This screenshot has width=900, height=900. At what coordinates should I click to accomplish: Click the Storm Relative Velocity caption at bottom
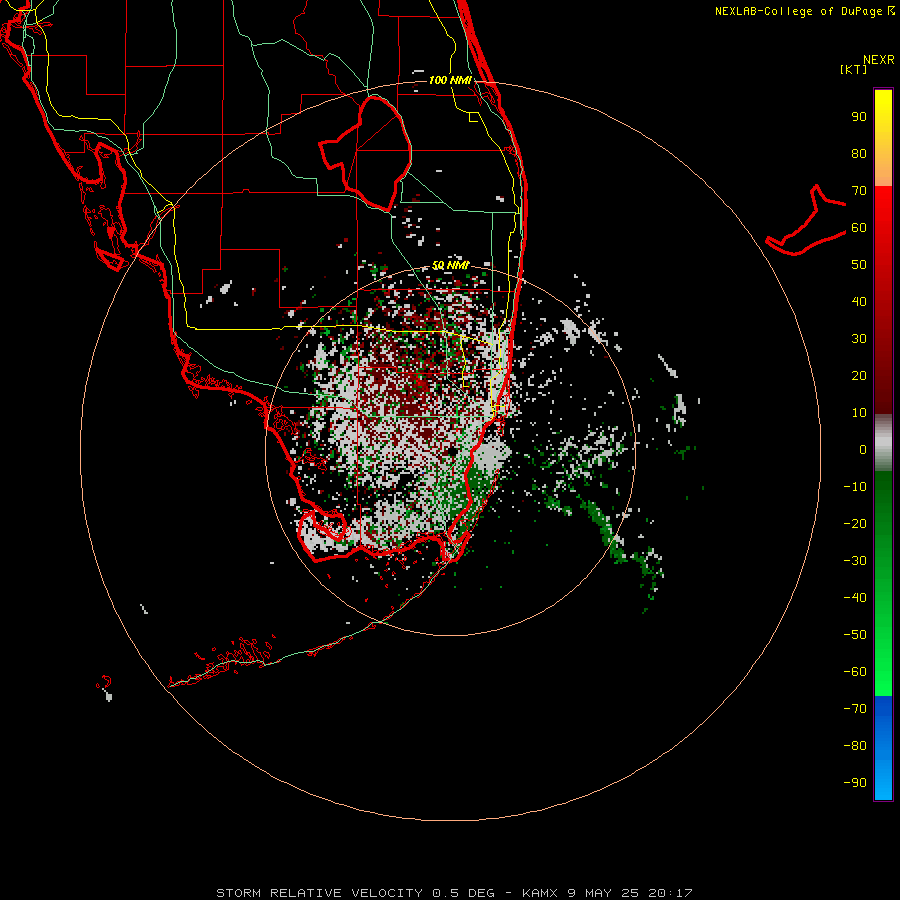coord(454,893)
